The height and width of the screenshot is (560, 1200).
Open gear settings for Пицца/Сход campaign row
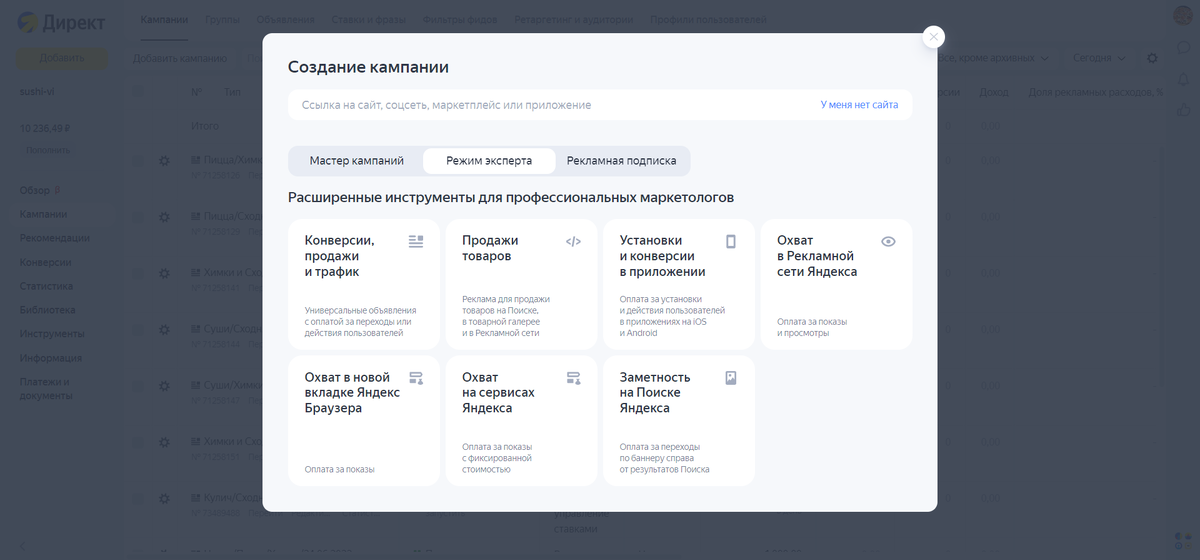click(165, 216)
